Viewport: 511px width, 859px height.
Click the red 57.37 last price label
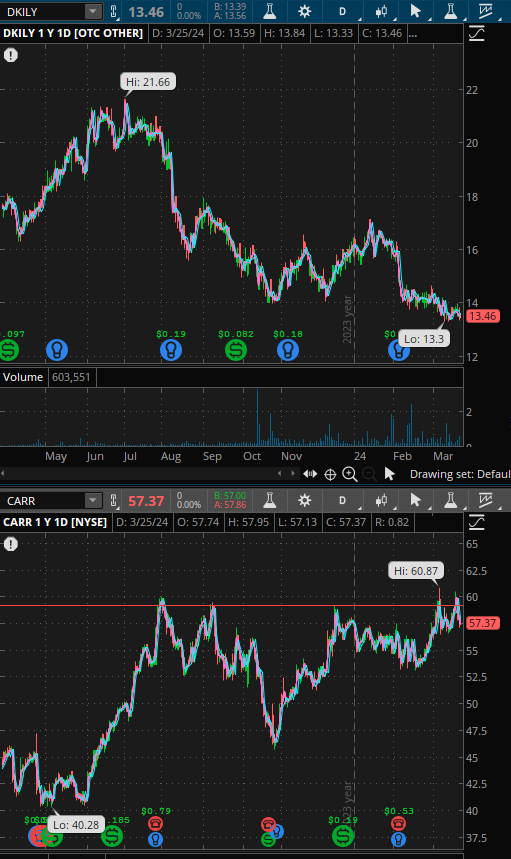pos(483,623)
